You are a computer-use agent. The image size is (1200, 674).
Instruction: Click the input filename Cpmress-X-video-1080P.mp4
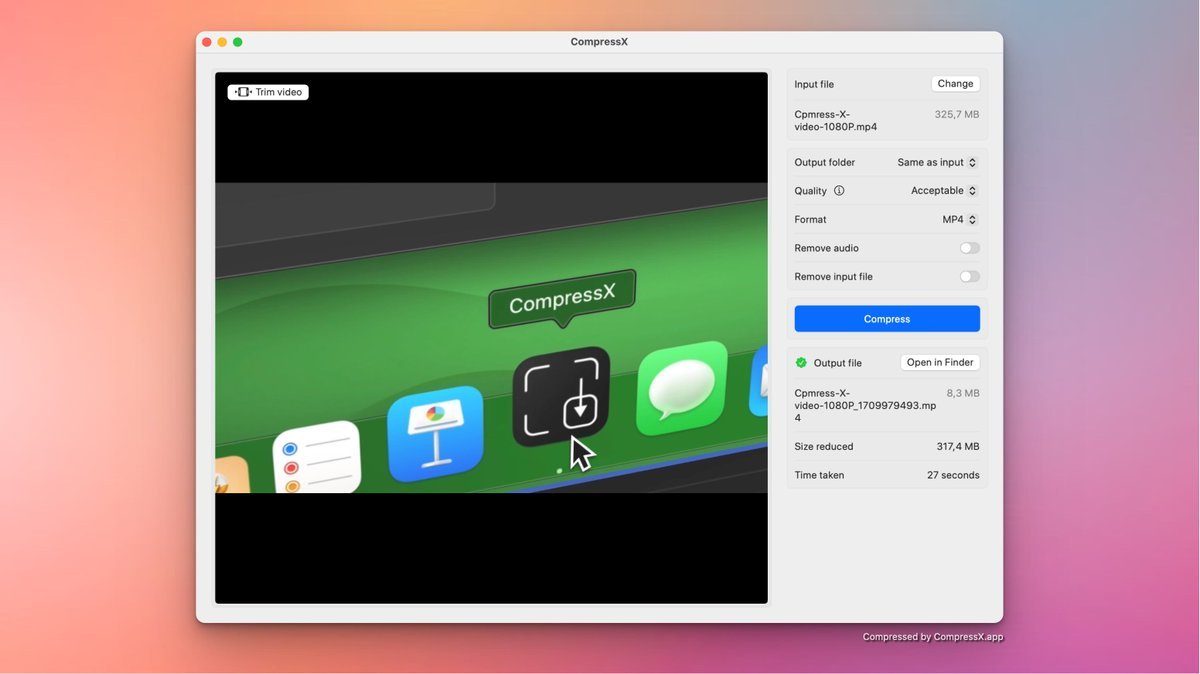tap(836, 121)
